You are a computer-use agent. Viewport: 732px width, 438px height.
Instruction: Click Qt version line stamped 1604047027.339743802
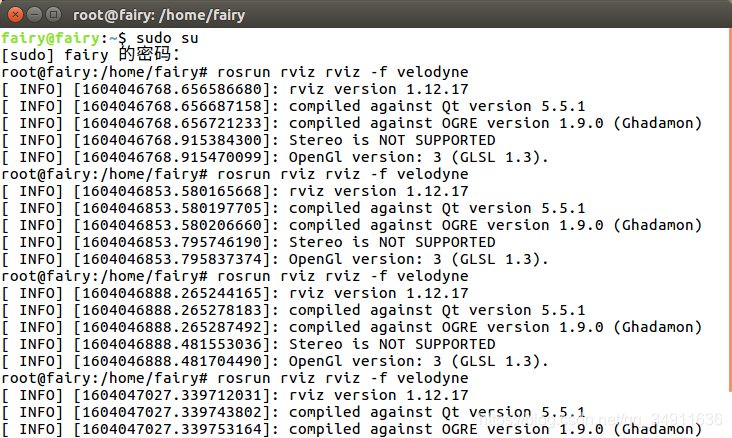click(x=293, y=412)
